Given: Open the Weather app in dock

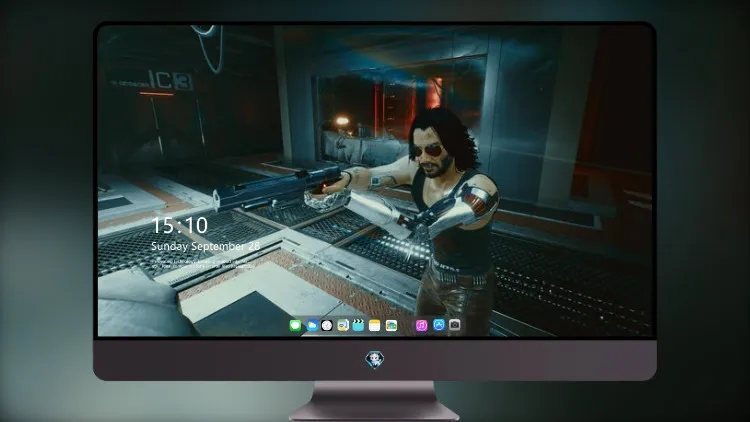Looking at the screenshot, I should pos(311,325).
